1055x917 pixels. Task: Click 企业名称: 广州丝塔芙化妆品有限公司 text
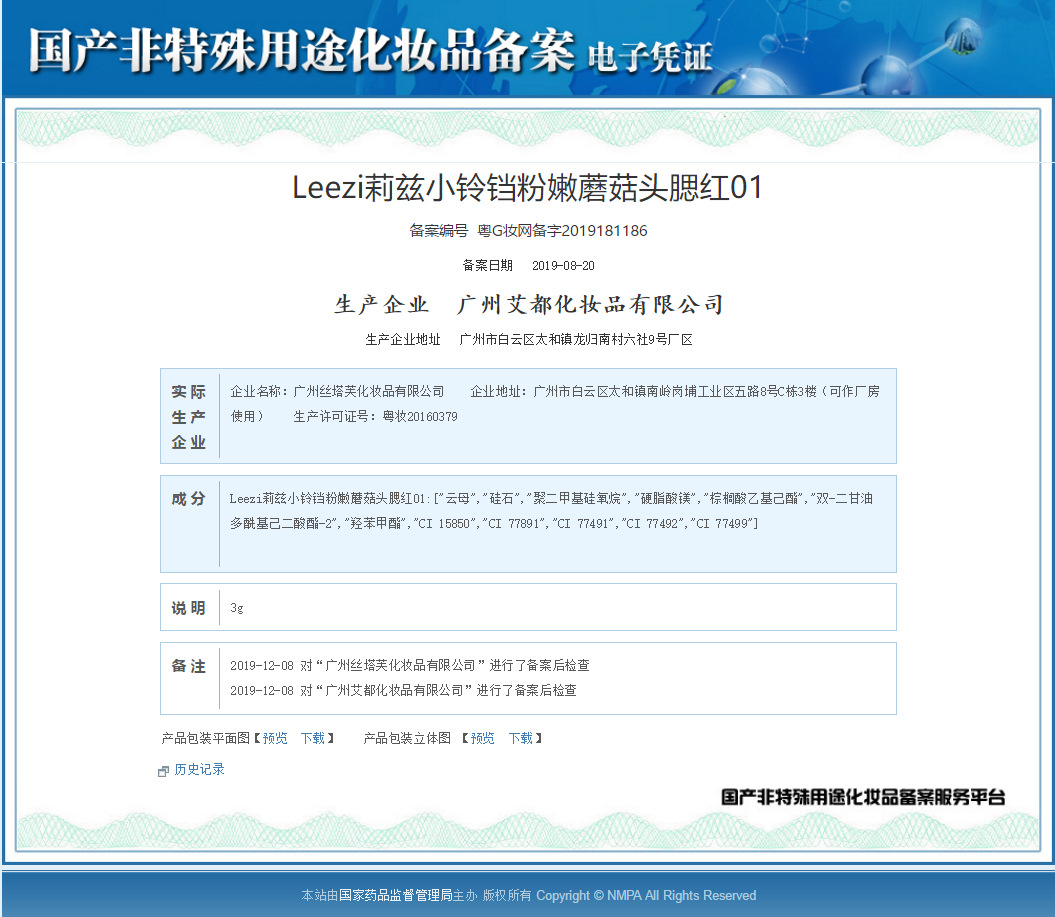click(x=337, y=392)
